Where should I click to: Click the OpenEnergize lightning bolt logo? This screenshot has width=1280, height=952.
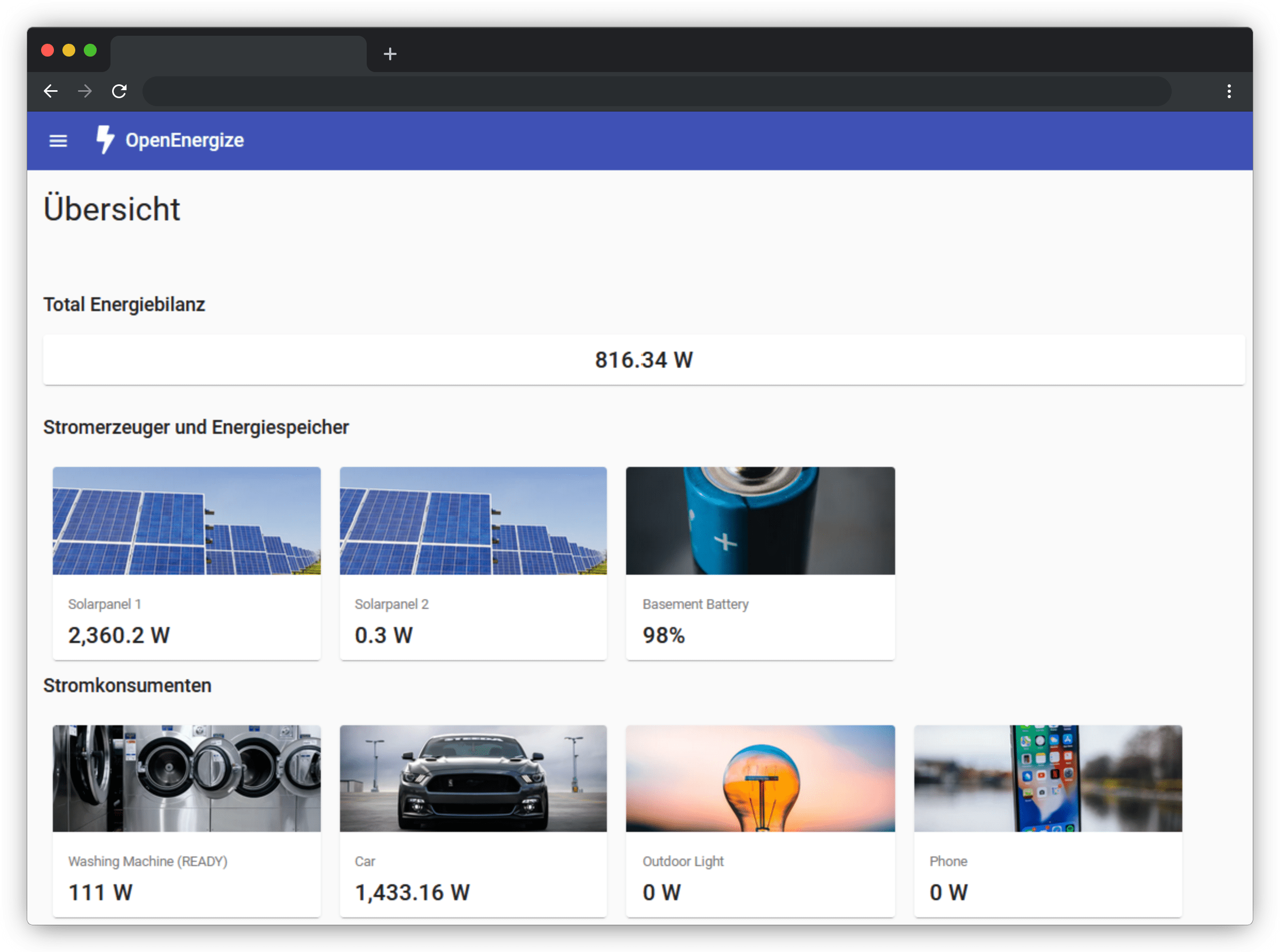pos(105,139)
